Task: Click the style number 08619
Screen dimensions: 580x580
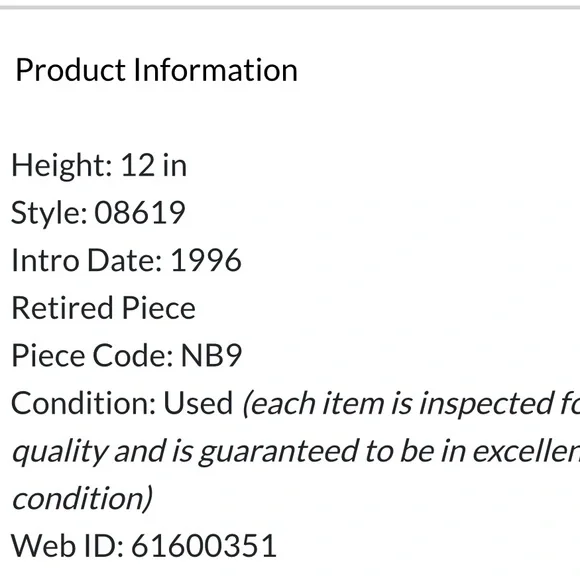Action: [x=140, y=213]
